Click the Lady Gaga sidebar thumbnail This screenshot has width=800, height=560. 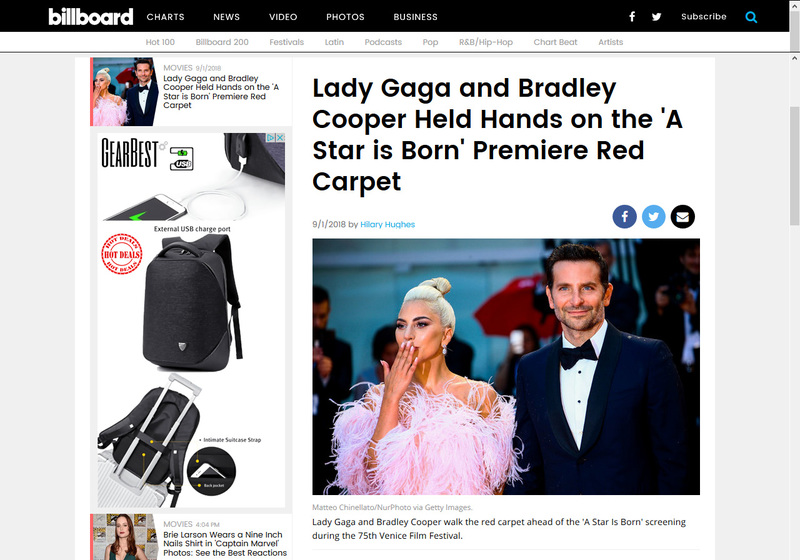pos(126,92)
